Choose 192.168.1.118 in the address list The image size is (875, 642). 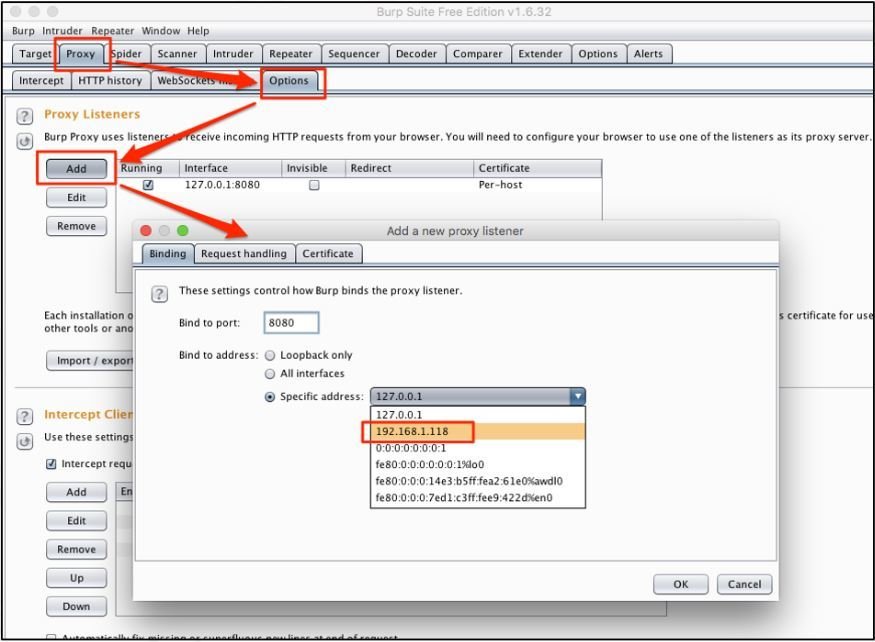coord(478,432)
